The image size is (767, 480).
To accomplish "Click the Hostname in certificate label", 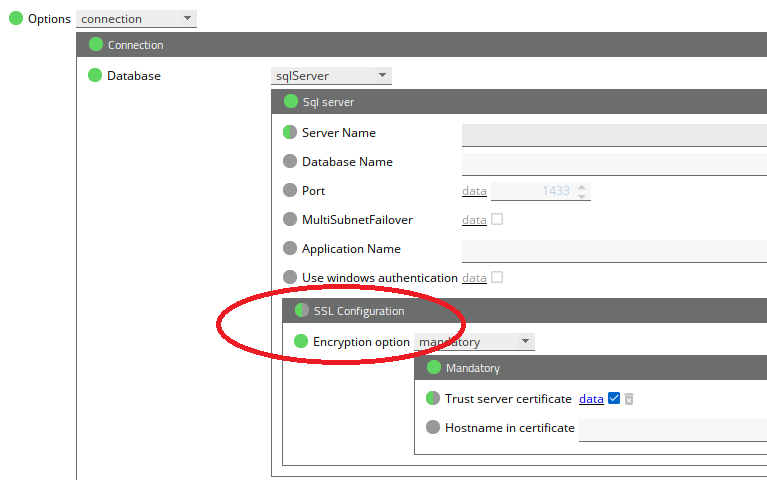I will coord(510,428).
